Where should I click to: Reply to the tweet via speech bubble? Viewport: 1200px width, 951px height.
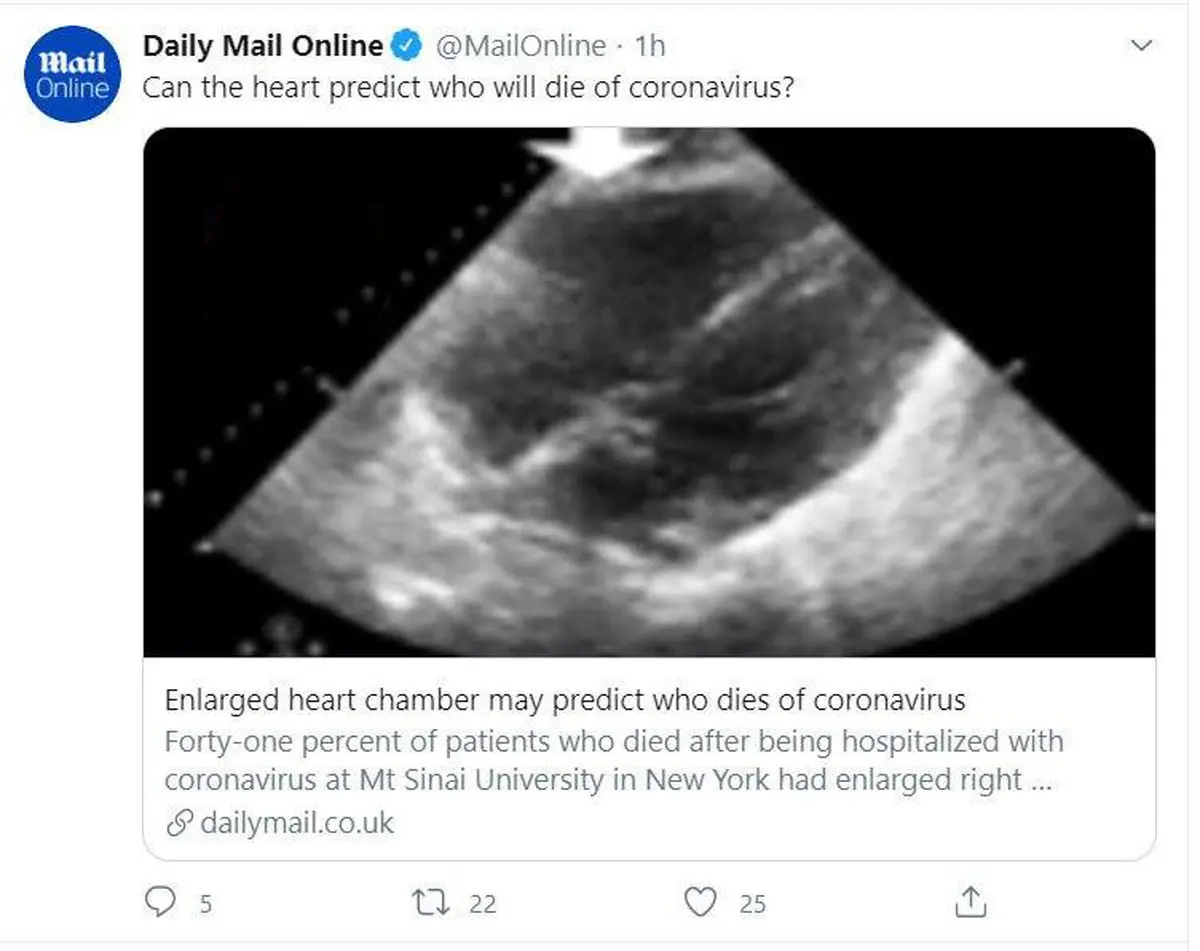pos(160,903)
